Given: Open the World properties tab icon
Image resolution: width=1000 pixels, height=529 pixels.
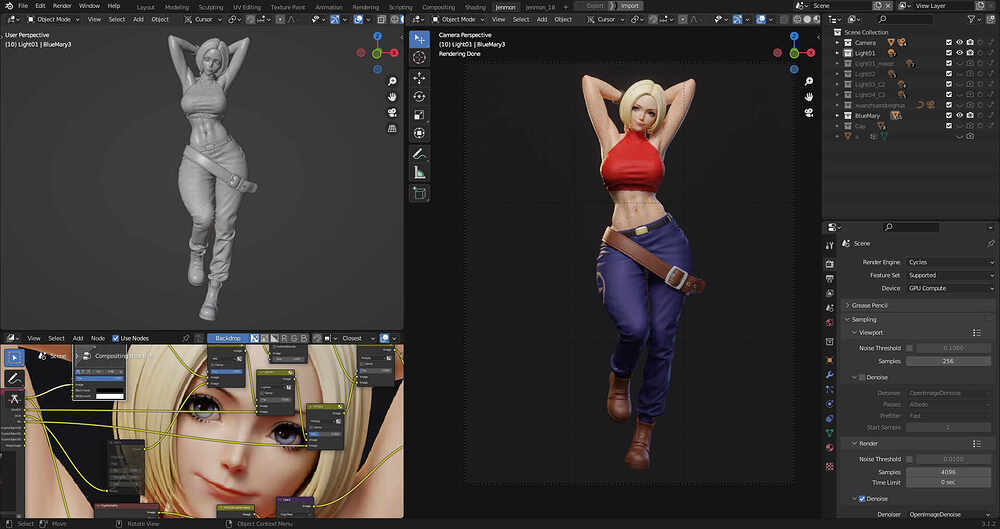Looking at the screenshot, I should tap(830, 323).
